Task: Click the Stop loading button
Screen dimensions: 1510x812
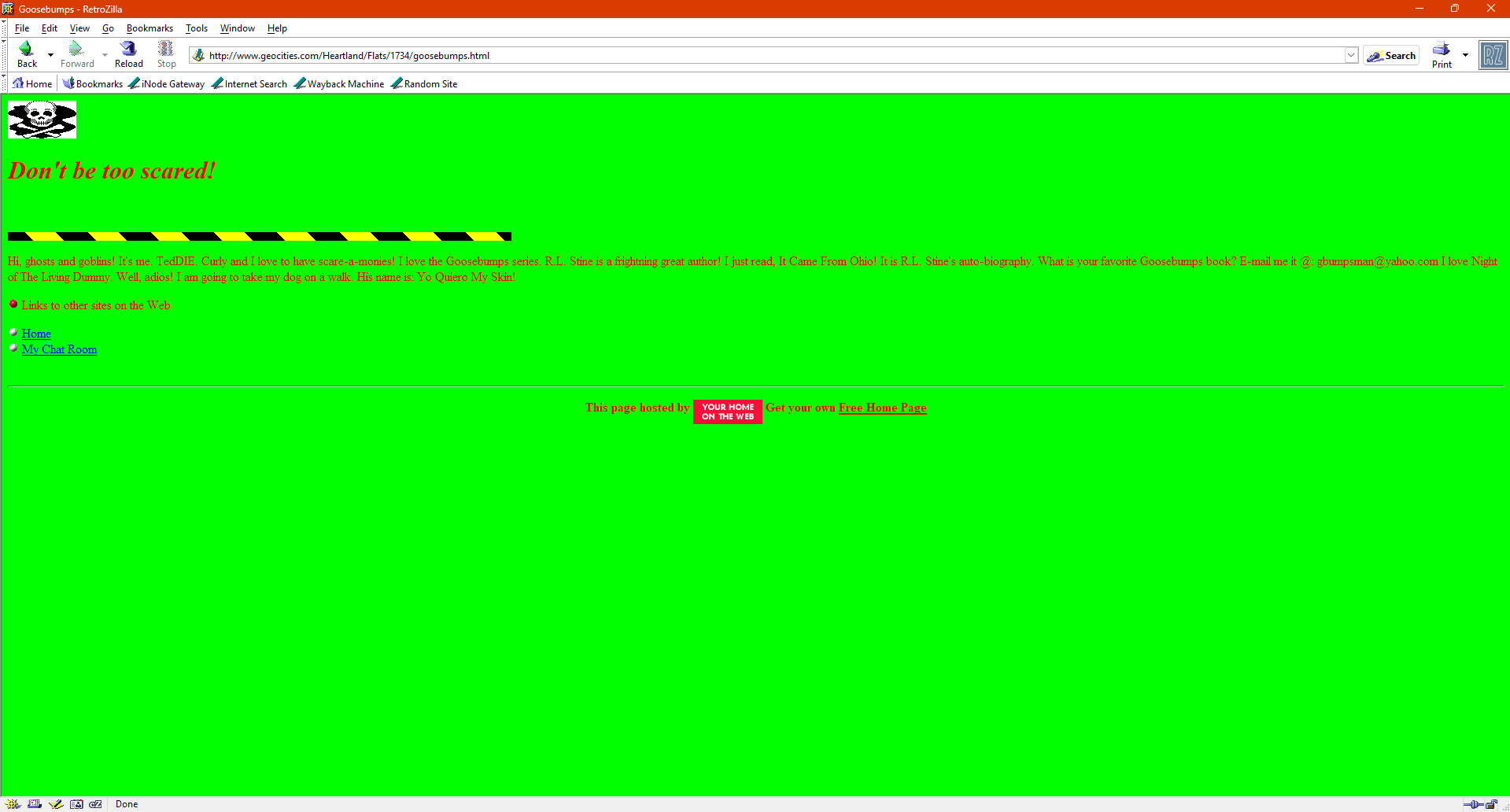Action: coord(166,55)
